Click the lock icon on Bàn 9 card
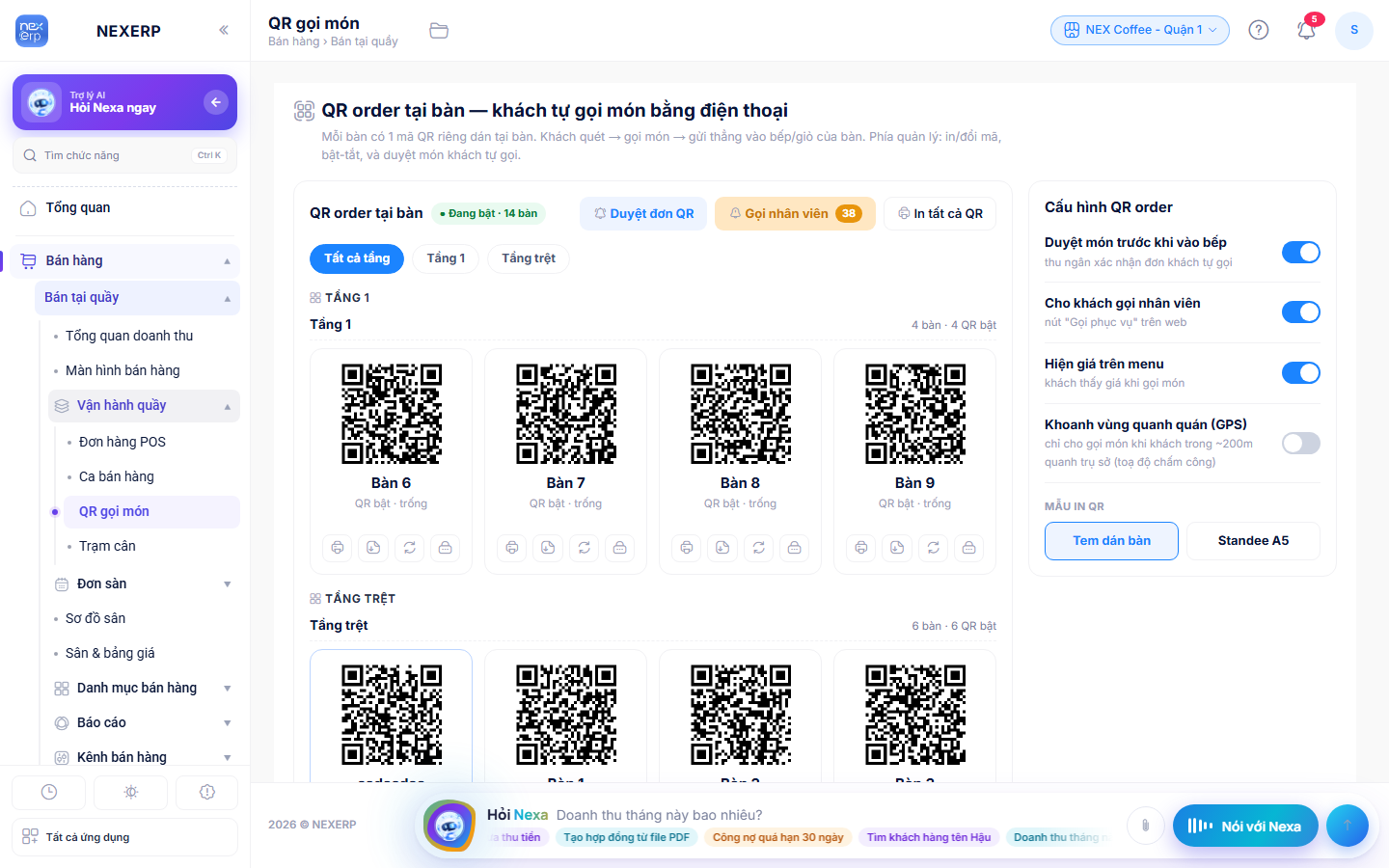The image size is (1389, 868). [x=968, y=548]
